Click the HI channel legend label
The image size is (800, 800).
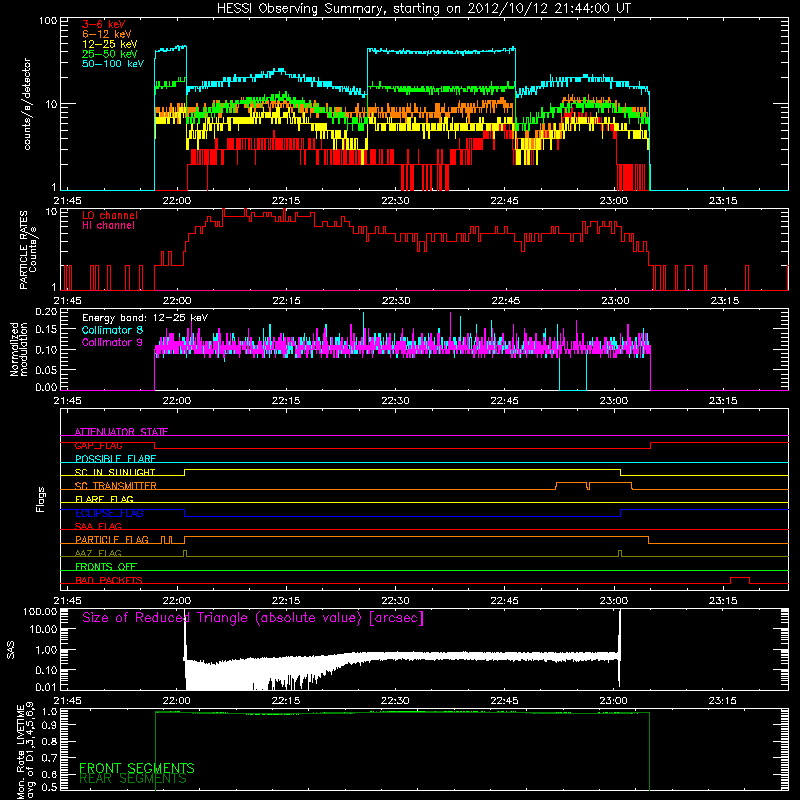(x=109, y=226)
